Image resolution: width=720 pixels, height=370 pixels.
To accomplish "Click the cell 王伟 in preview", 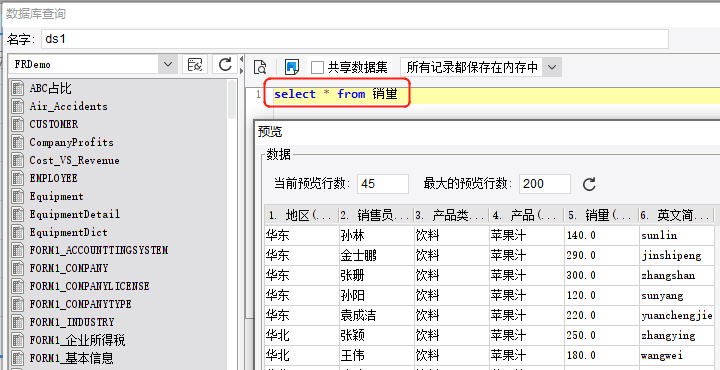I will coord(377,355).
